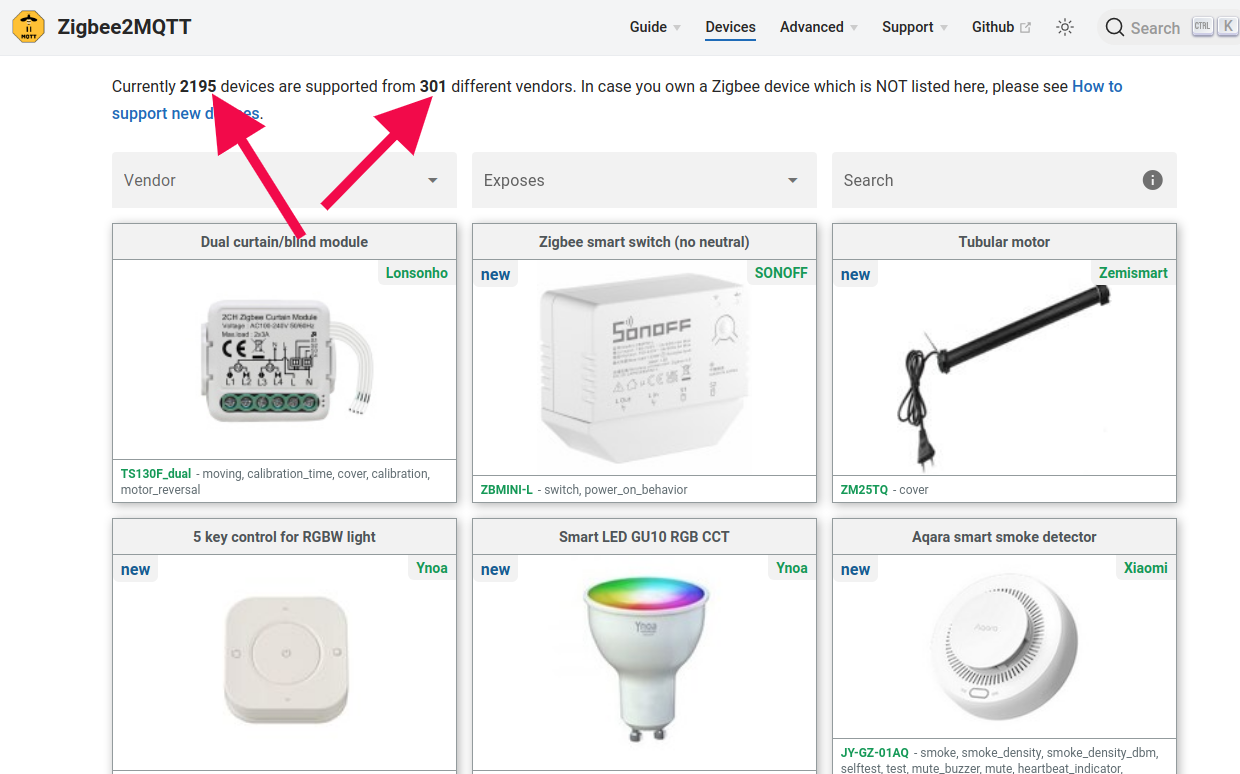Go to the Devices tab
The image size is (1240, 774).
730,27
